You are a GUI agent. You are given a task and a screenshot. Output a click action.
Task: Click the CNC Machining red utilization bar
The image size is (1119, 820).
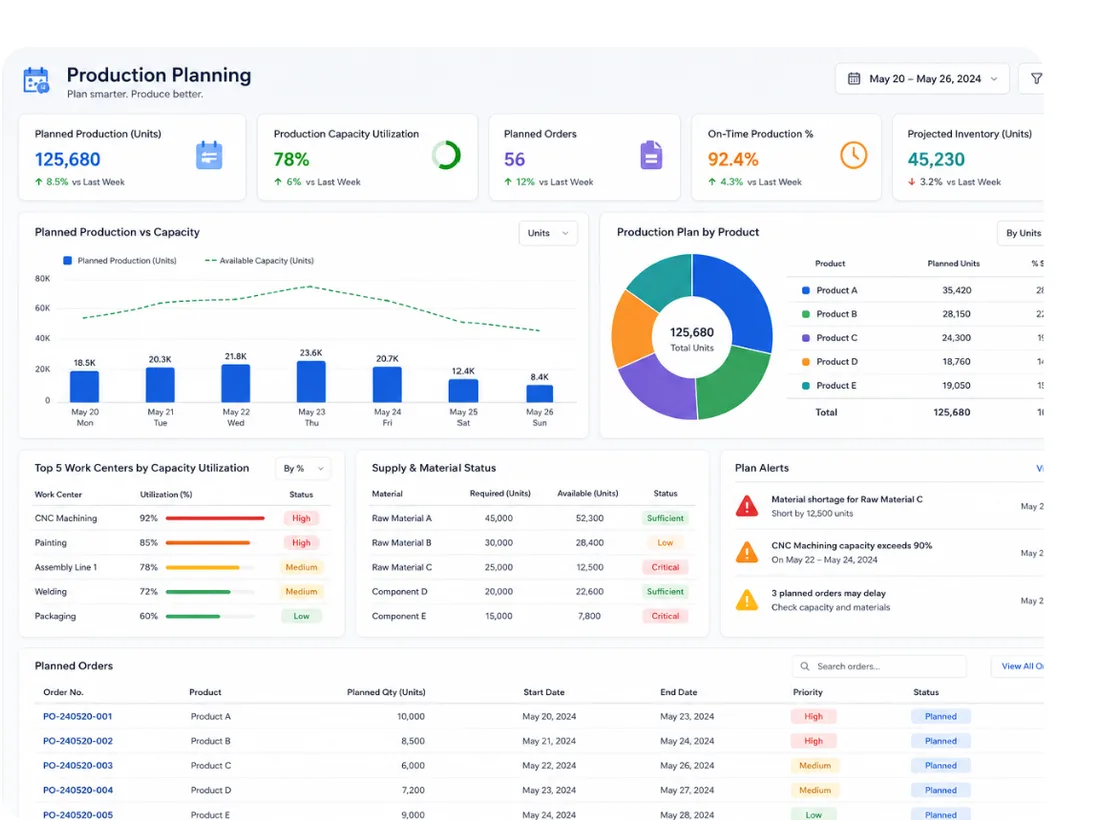point(215,518)
